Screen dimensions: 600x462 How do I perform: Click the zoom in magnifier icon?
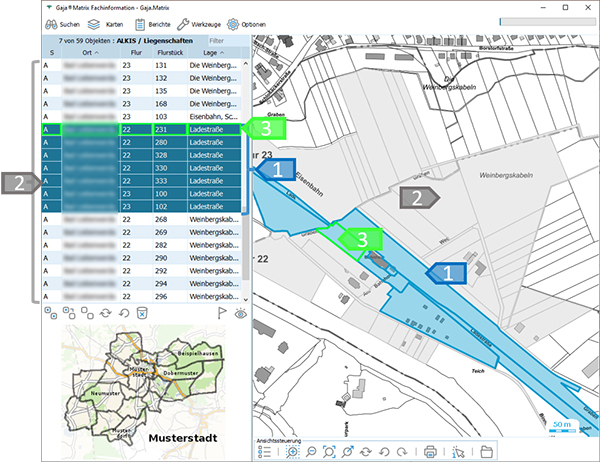(293, 451)
